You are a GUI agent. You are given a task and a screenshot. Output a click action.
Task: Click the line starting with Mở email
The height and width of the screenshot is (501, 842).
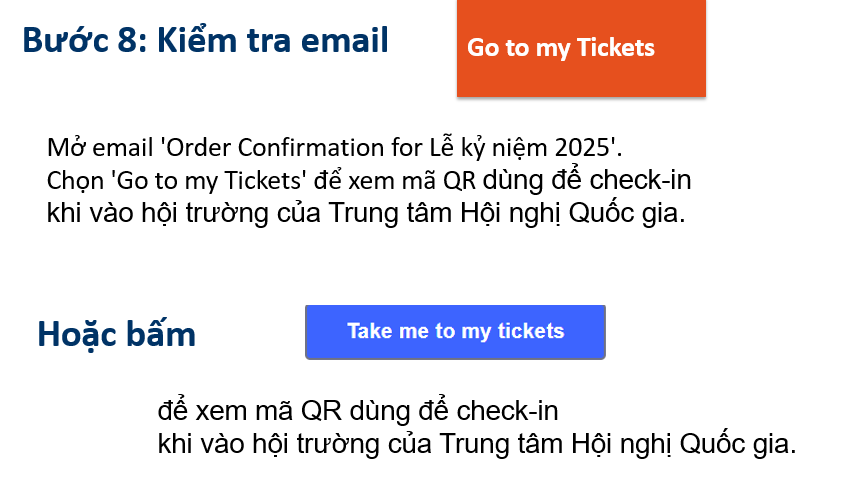point(334,149)
